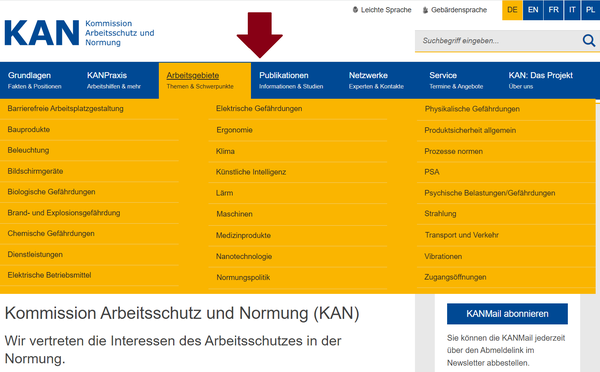
Task: Select the Arbeitsgebiete menu tab
Action: (x=205, y=80)
